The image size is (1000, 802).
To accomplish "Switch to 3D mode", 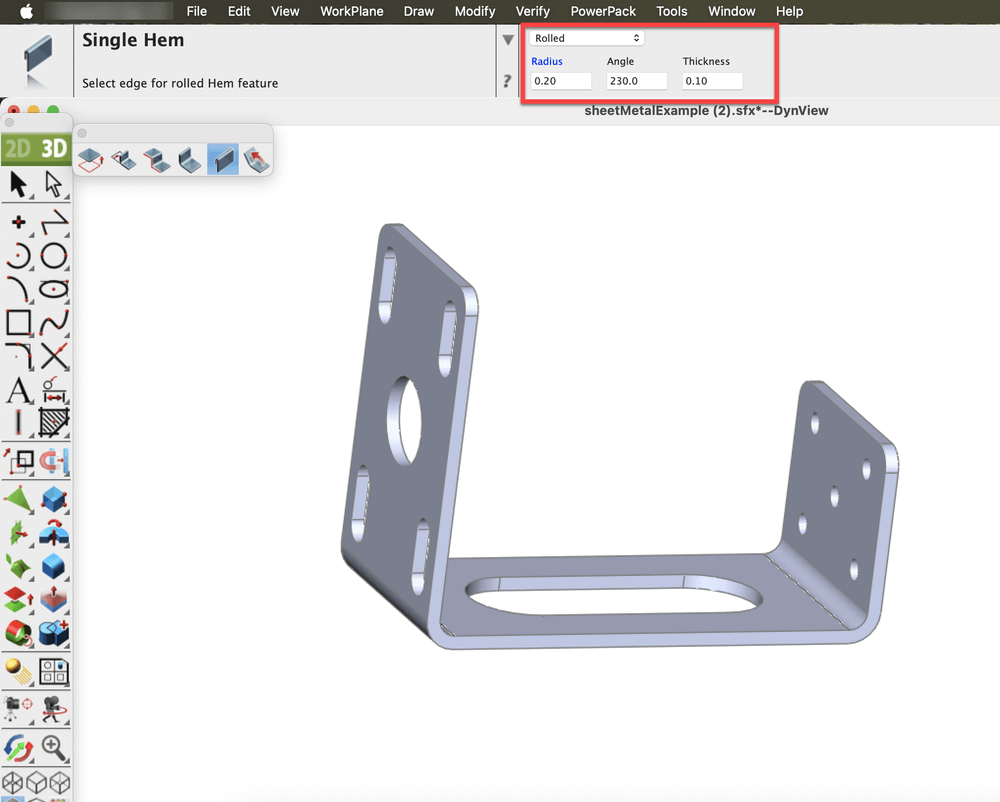I will (x=54, y=149).
